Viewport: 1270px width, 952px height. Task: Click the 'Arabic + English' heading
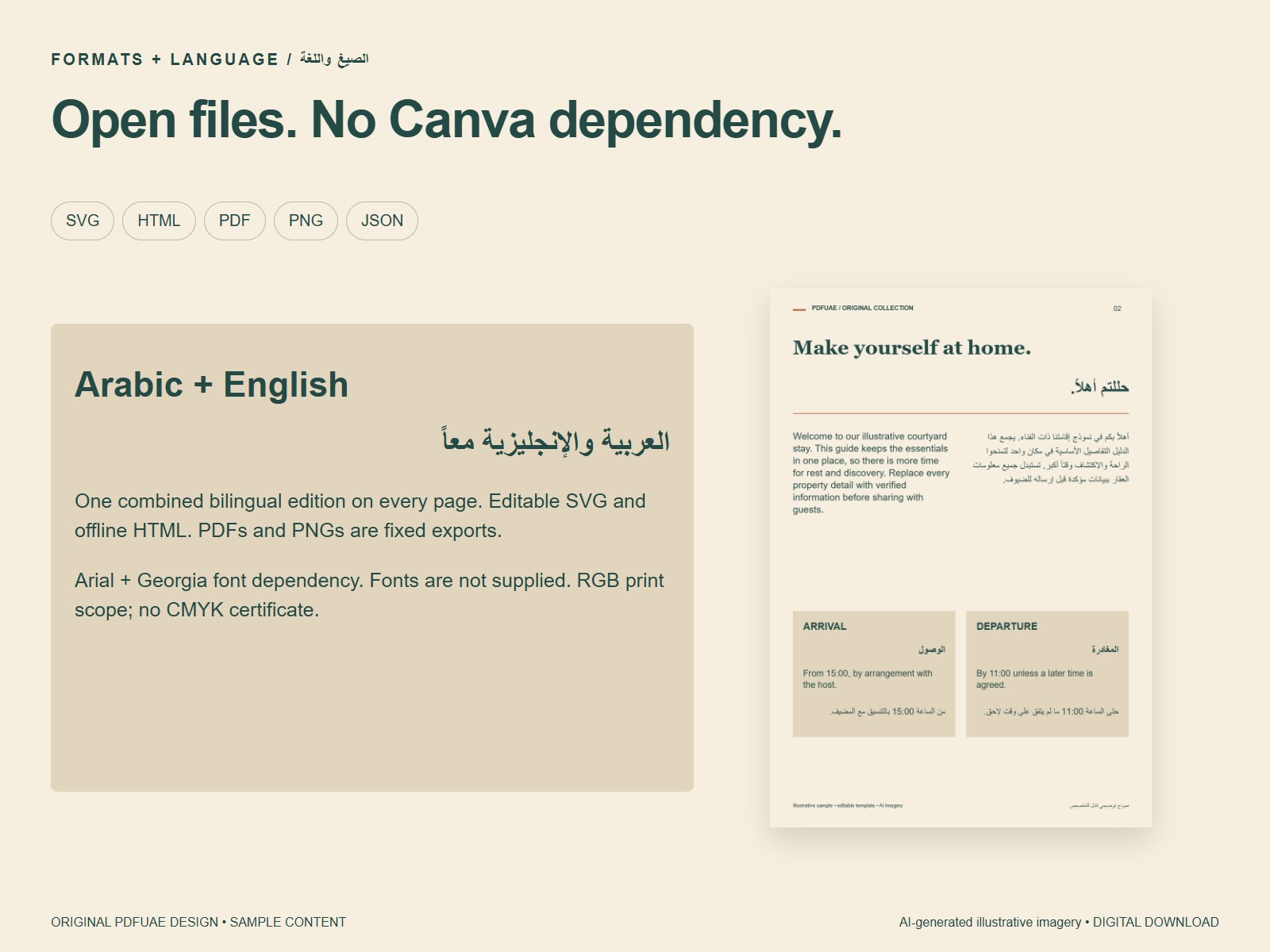point(212,385)
